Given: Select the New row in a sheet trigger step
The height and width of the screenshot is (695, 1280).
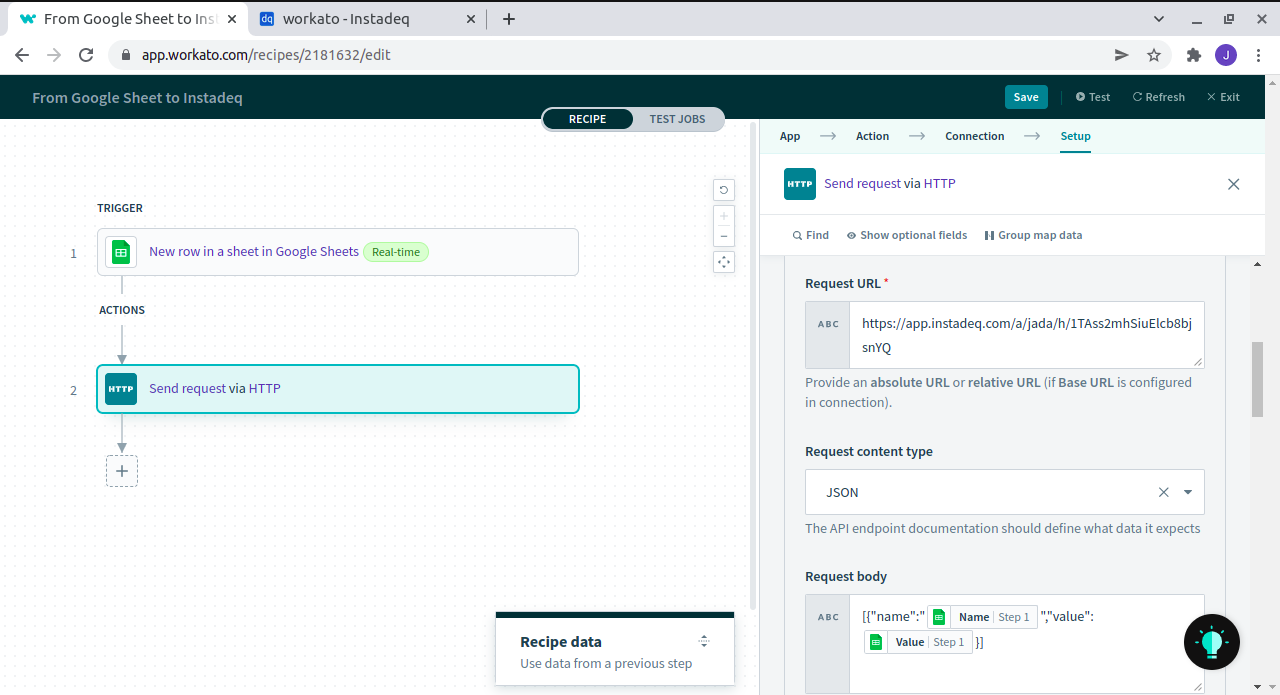Looking at the screenshot, I should (338, 252).
